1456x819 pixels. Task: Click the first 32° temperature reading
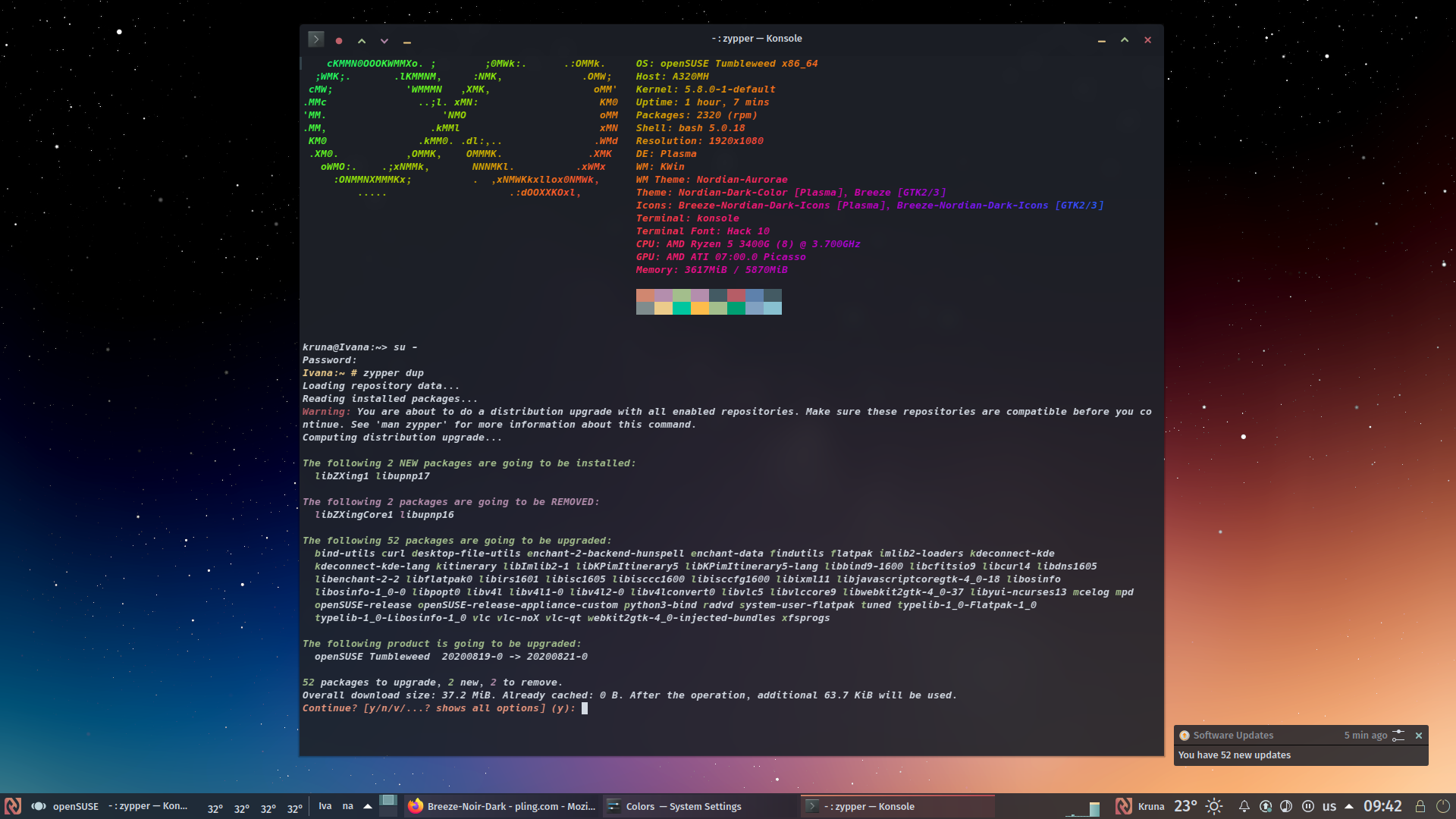[x=215, y=808]
